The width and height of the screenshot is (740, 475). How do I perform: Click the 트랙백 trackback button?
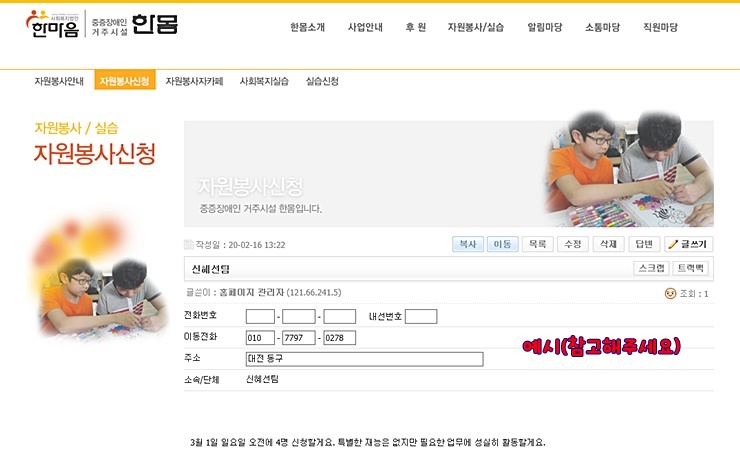(690, 268)
